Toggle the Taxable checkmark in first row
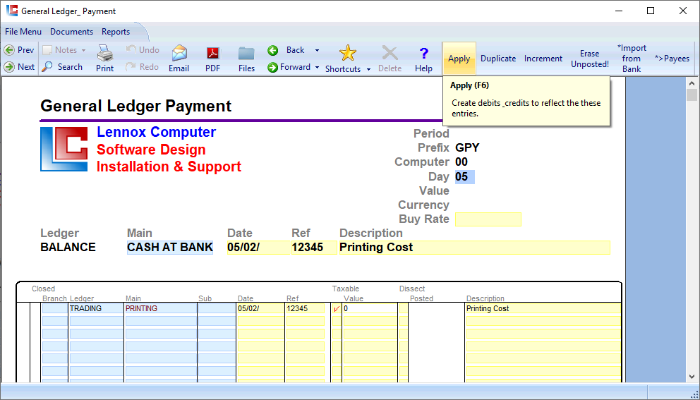 coord(336,309)
